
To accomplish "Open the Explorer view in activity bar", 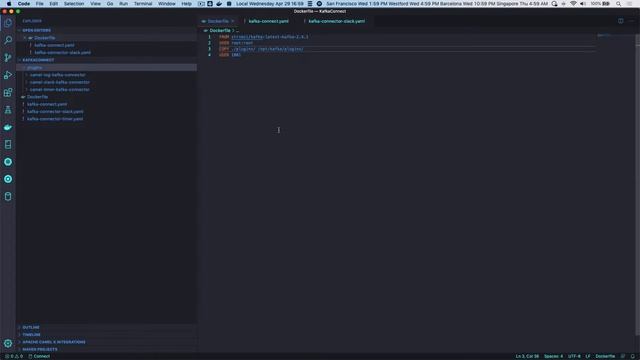I will tap(8, 23).
